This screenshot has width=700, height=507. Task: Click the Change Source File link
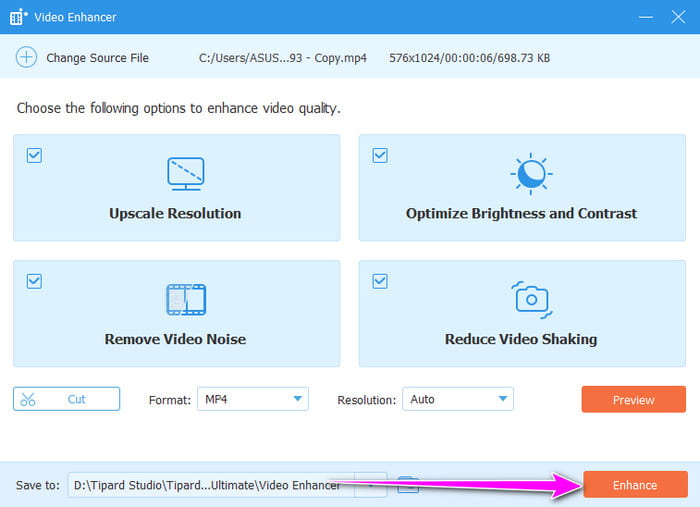(97, 58)
